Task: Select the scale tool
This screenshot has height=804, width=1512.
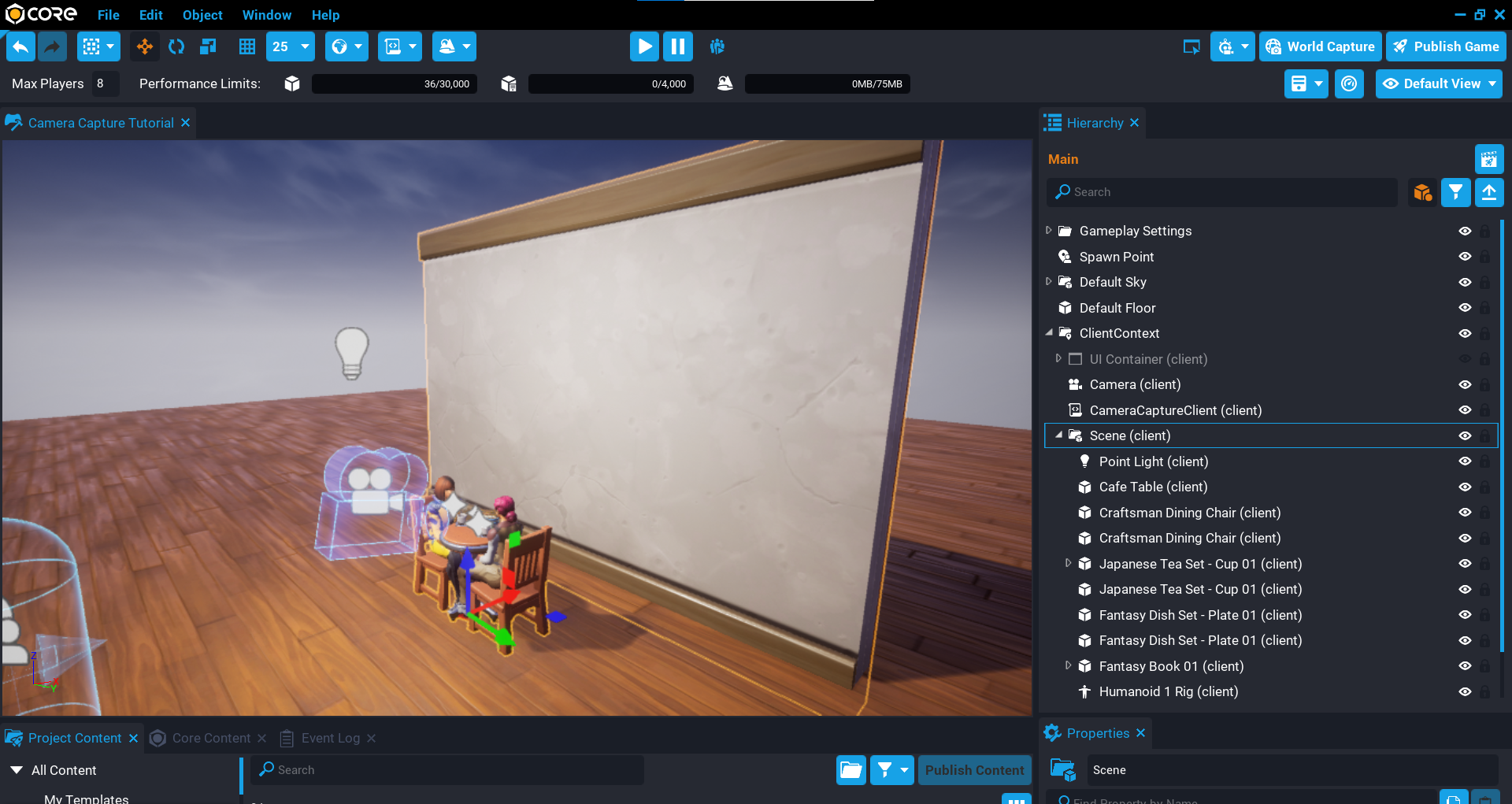Action: [208, 46]
